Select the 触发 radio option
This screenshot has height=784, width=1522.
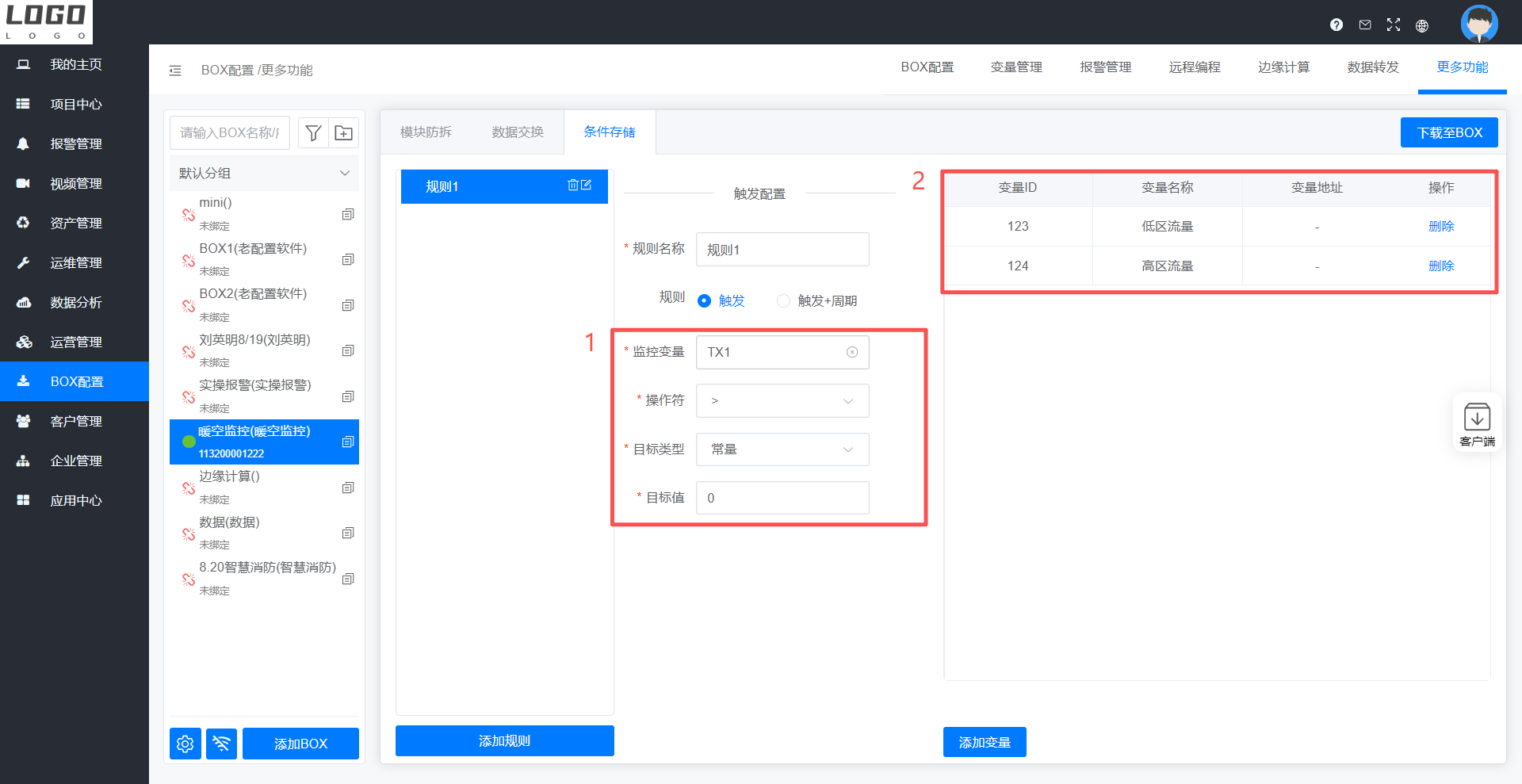[704, 301]
